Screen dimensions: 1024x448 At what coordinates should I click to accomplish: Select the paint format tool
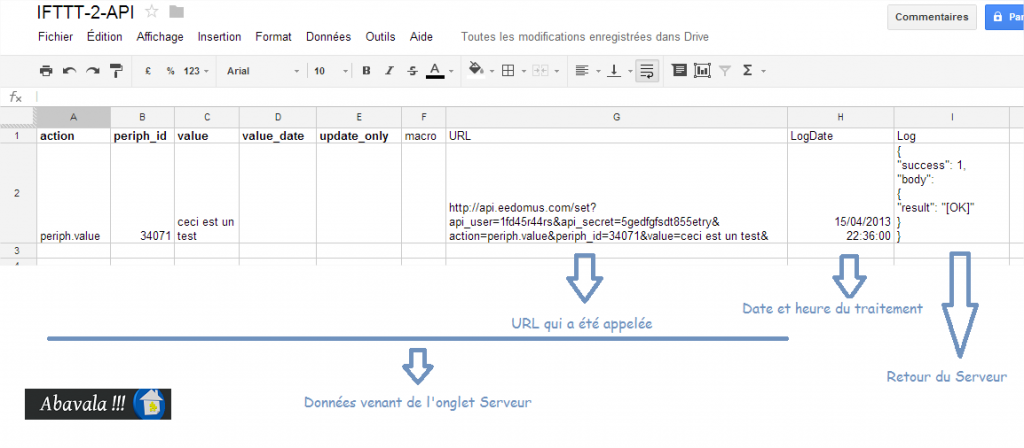(x=115, y=71)
